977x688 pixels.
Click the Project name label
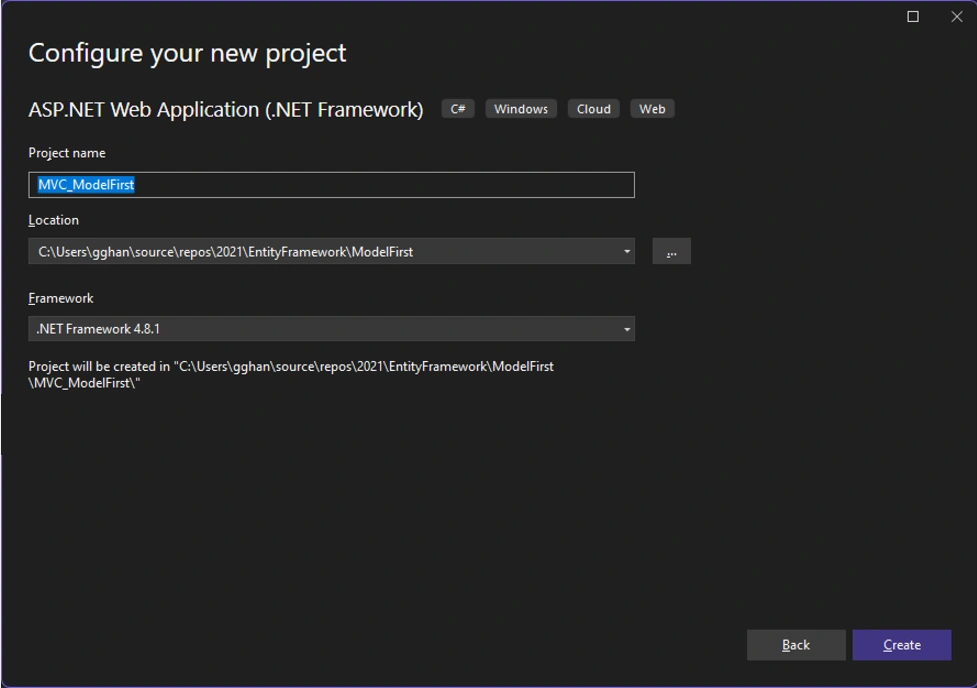pyautogui.click(x=67, y=153)
